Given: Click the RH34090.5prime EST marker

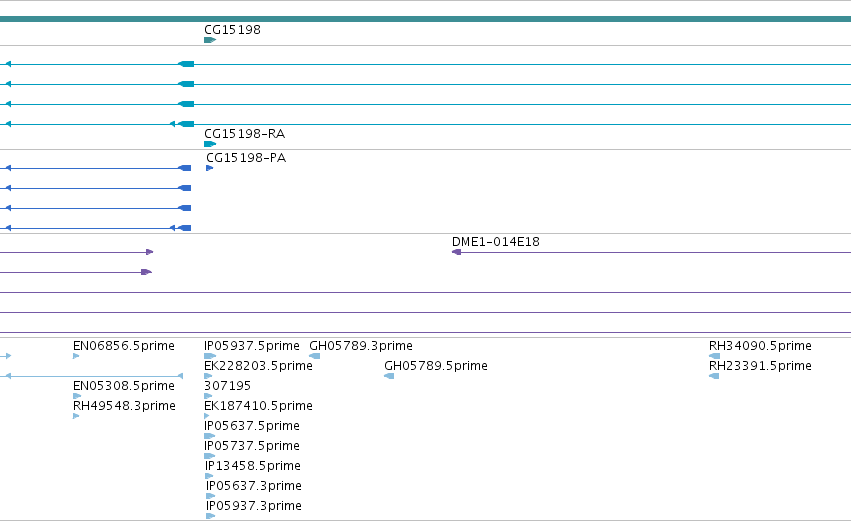Looking at the screenshot, I should tap(714, 357).
